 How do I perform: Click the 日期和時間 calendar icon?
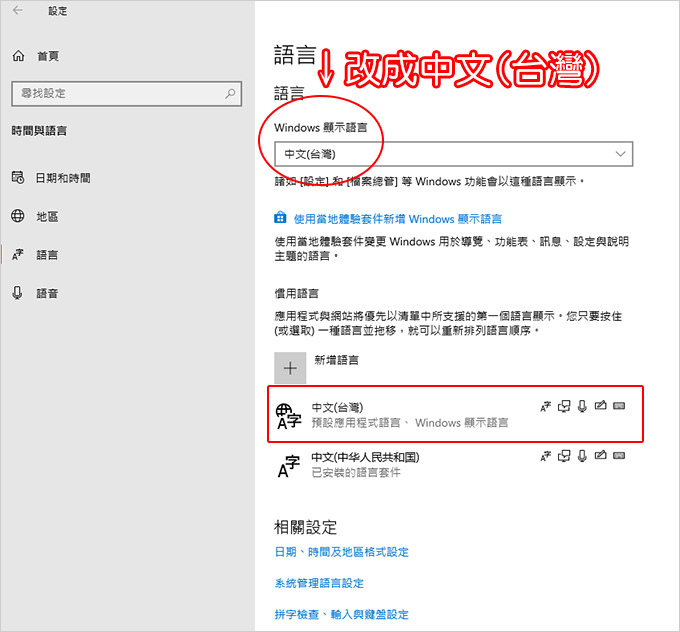pos(18,177)
